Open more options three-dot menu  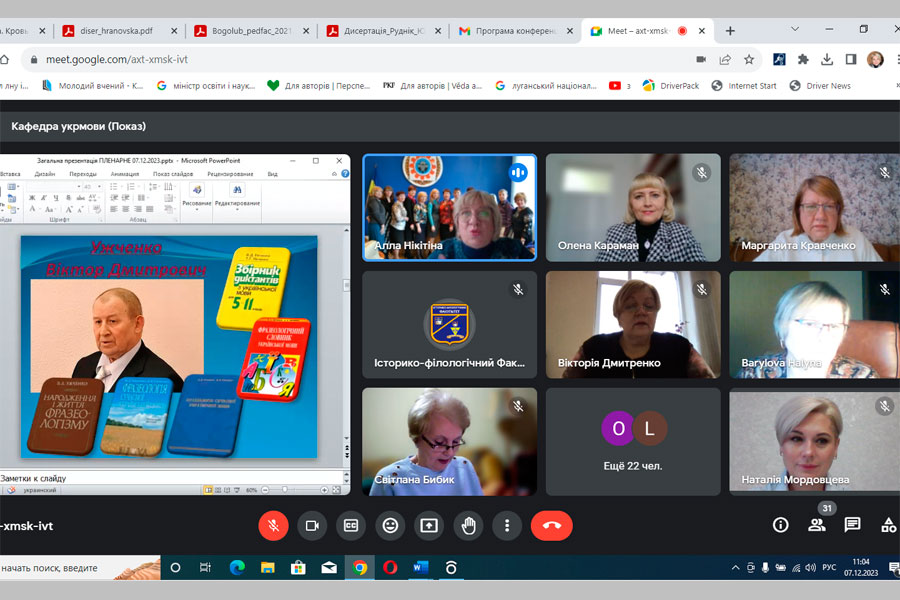point(507,525)
